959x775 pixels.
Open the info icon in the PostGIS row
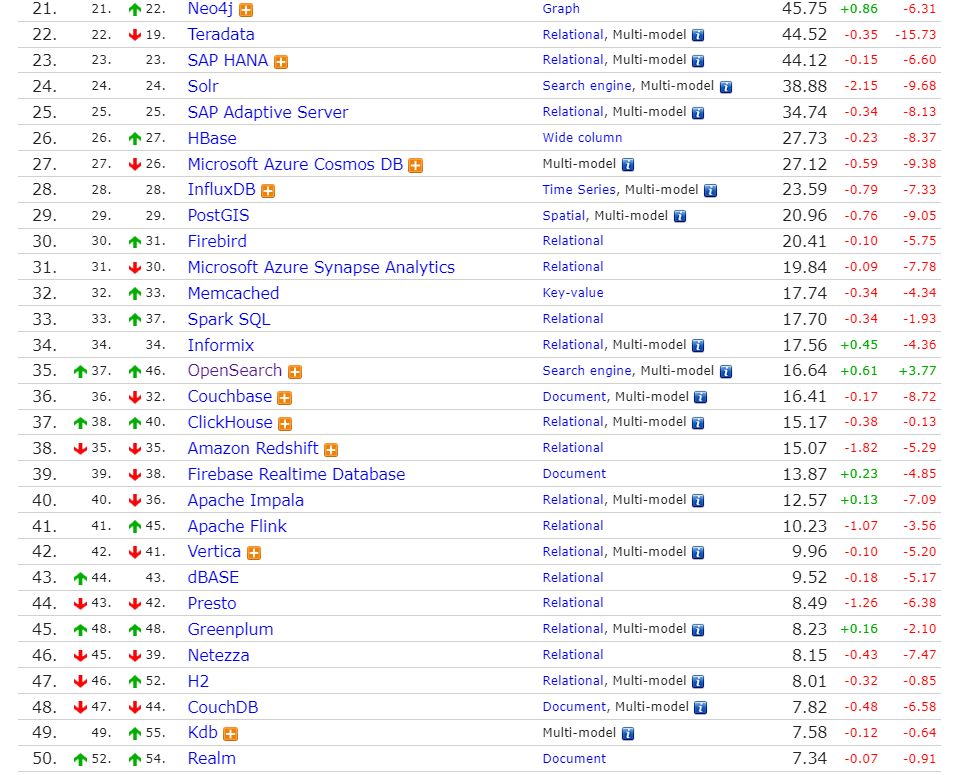679,217
